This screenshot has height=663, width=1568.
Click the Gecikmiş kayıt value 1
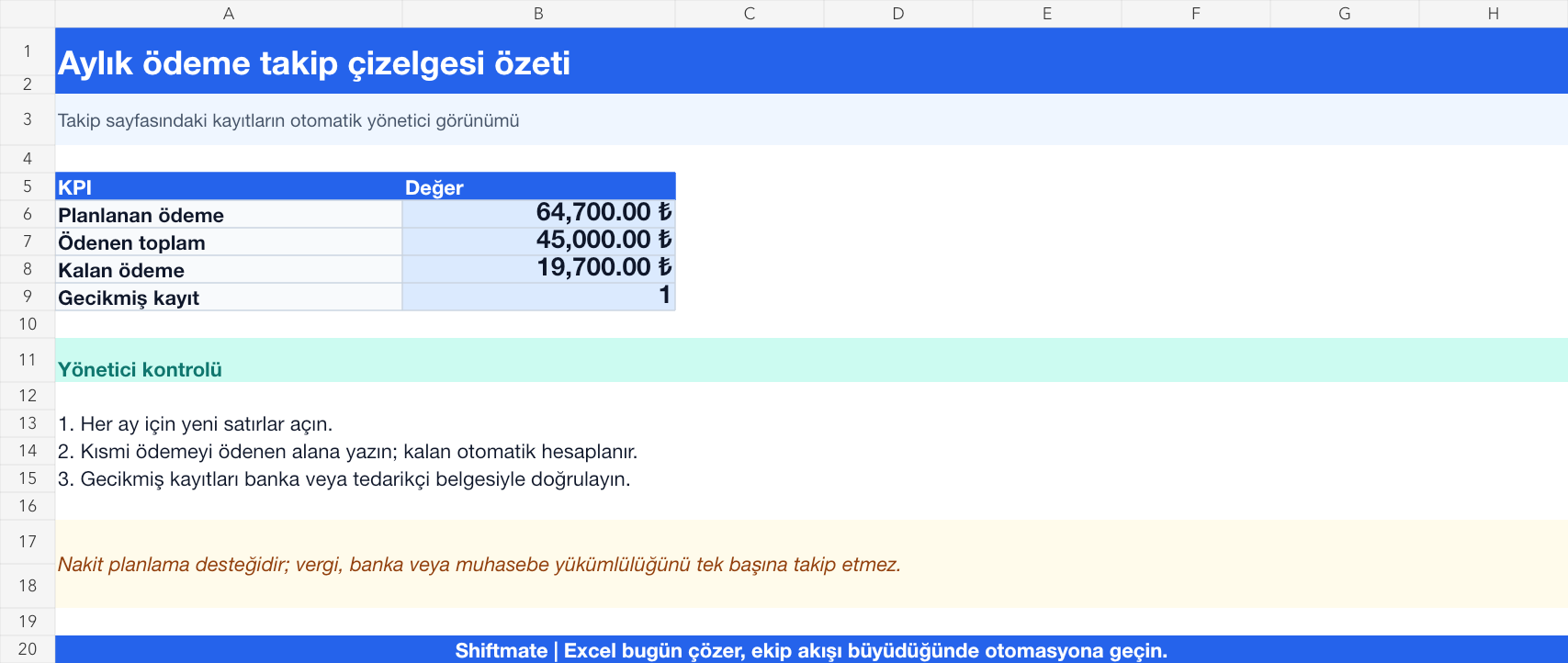tap(538, 297)
